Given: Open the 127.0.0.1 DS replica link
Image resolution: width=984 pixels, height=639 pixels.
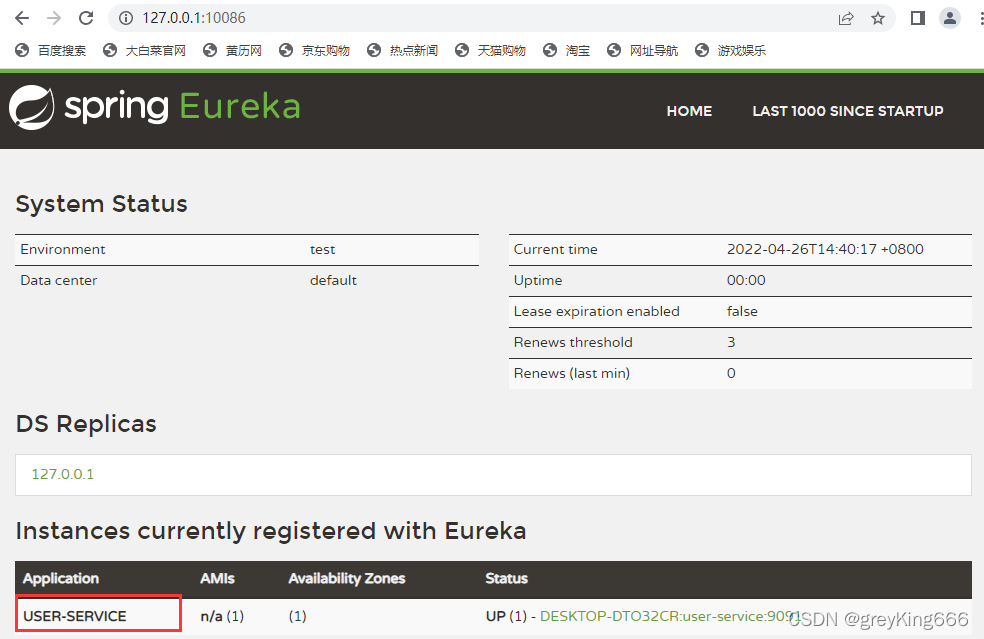Looking at the screenshot, I should (63, 474).
